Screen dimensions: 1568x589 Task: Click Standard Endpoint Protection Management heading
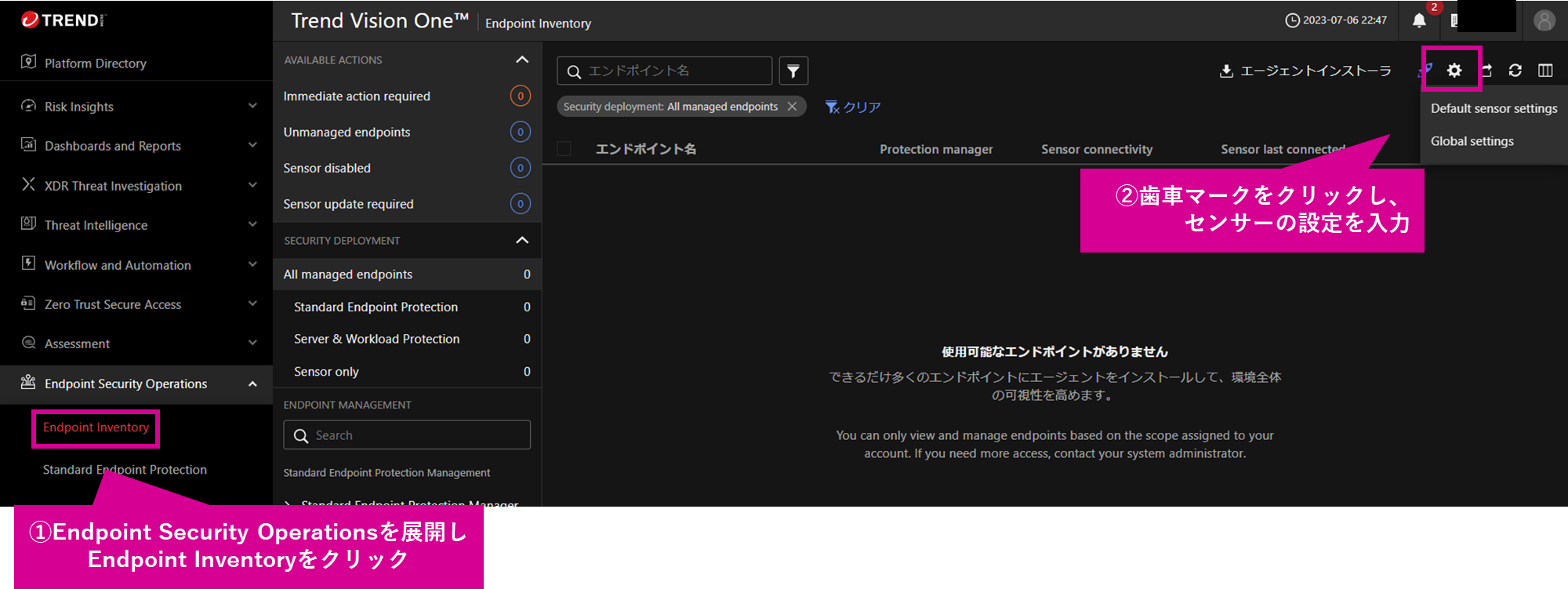tap(387, 473)
